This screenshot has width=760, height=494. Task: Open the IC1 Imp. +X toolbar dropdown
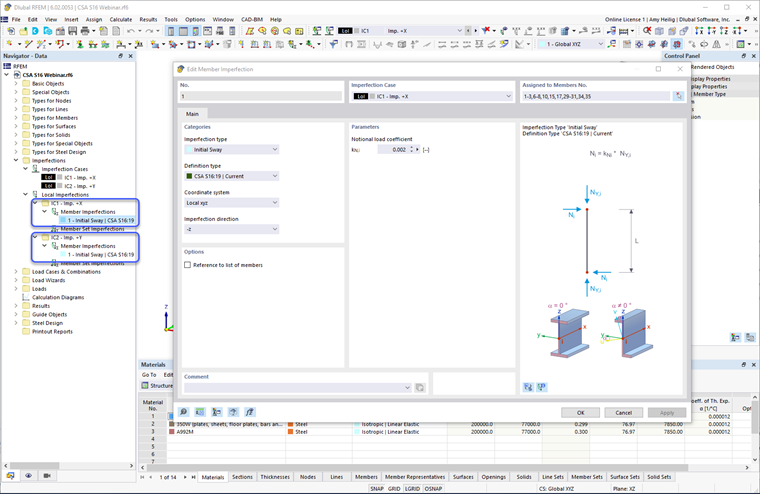(400, 31)
